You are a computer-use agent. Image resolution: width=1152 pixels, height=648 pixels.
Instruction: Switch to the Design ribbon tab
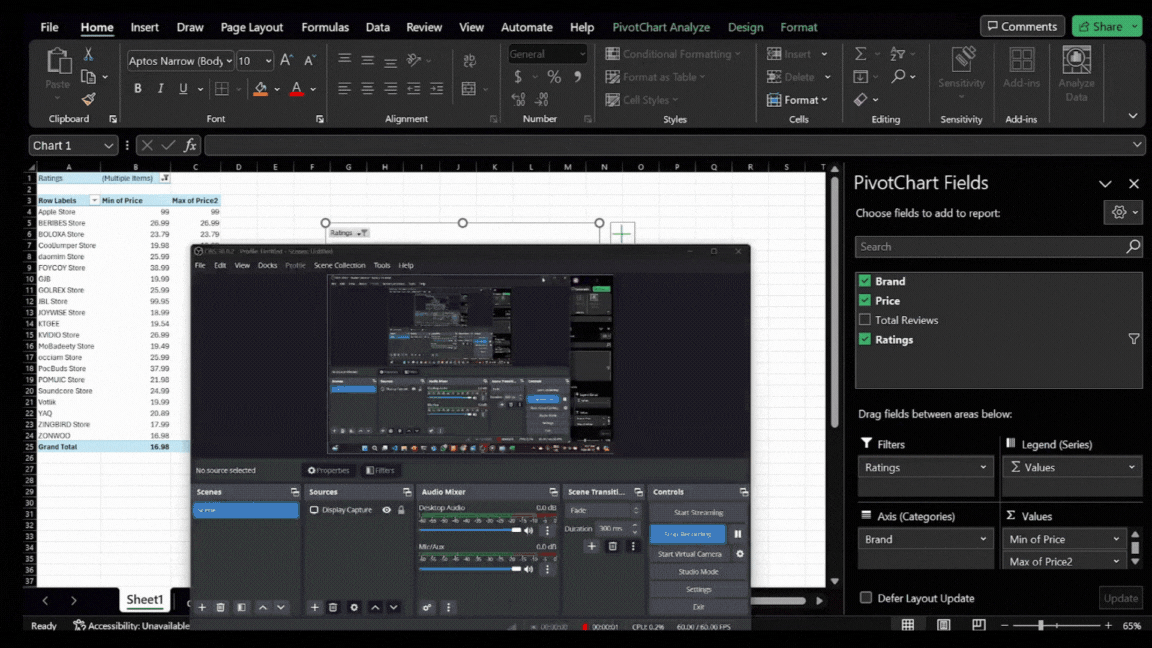[745, 27]
